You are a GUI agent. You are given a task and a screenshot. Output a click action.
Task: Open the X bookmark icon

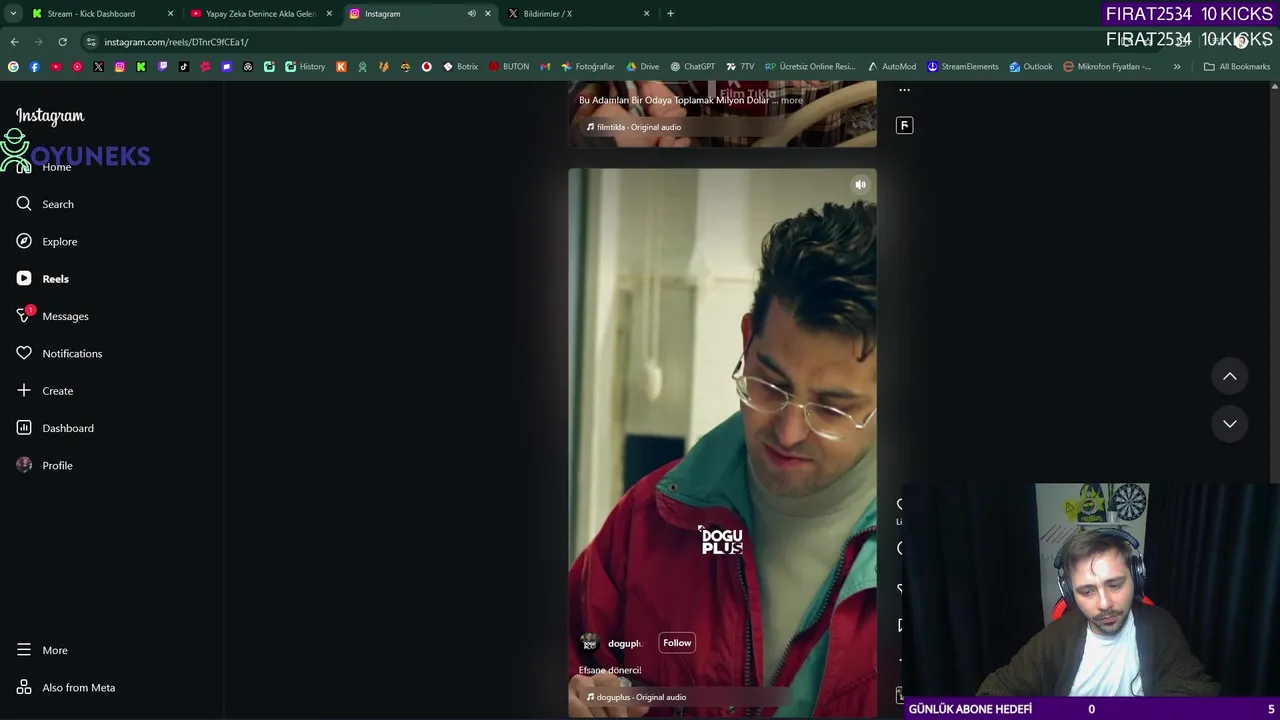tap(98, 67)
